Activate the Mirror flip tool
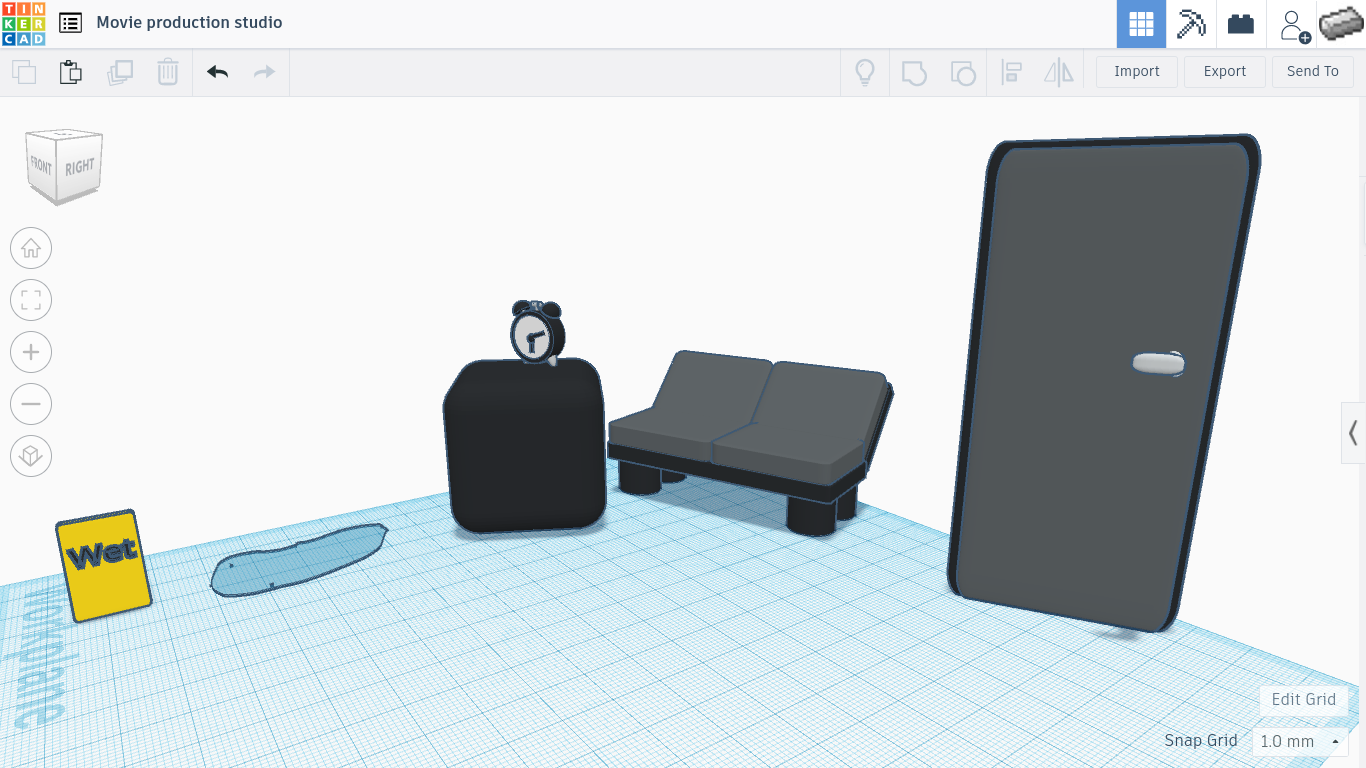 point(1058,72)
